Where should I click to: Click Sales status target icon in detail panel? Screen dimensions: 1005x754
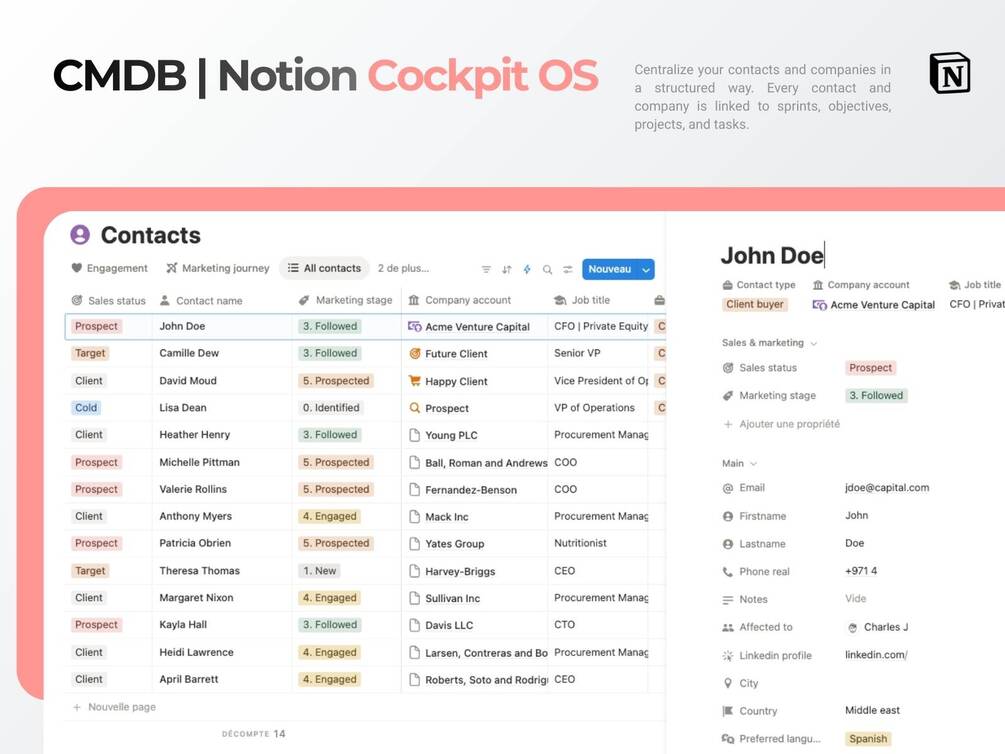coord(727,368)
